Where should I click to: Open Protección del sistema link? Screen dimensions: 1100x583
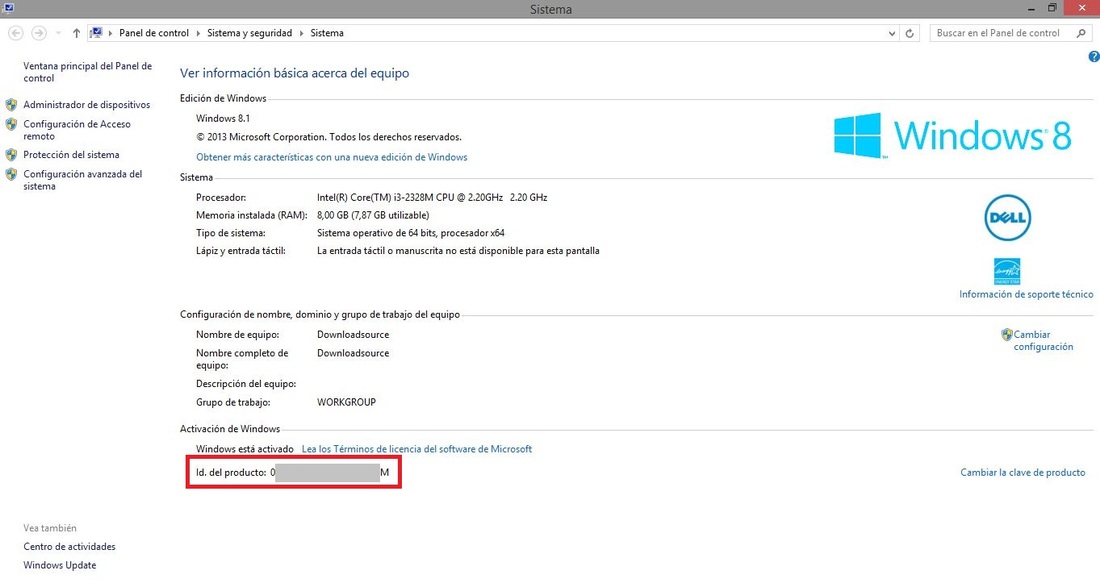coord(71,154)
